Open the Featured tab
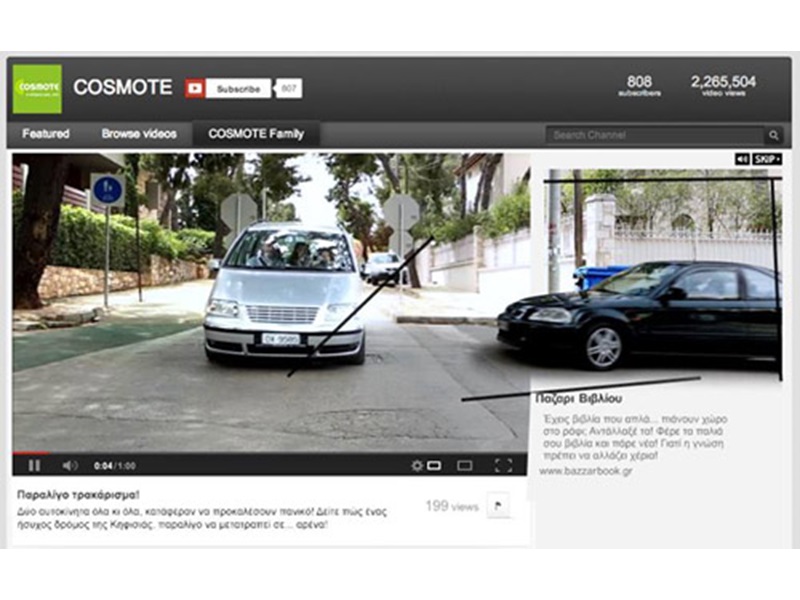Viewport: 800px width, 600px height. click(46, 134)
